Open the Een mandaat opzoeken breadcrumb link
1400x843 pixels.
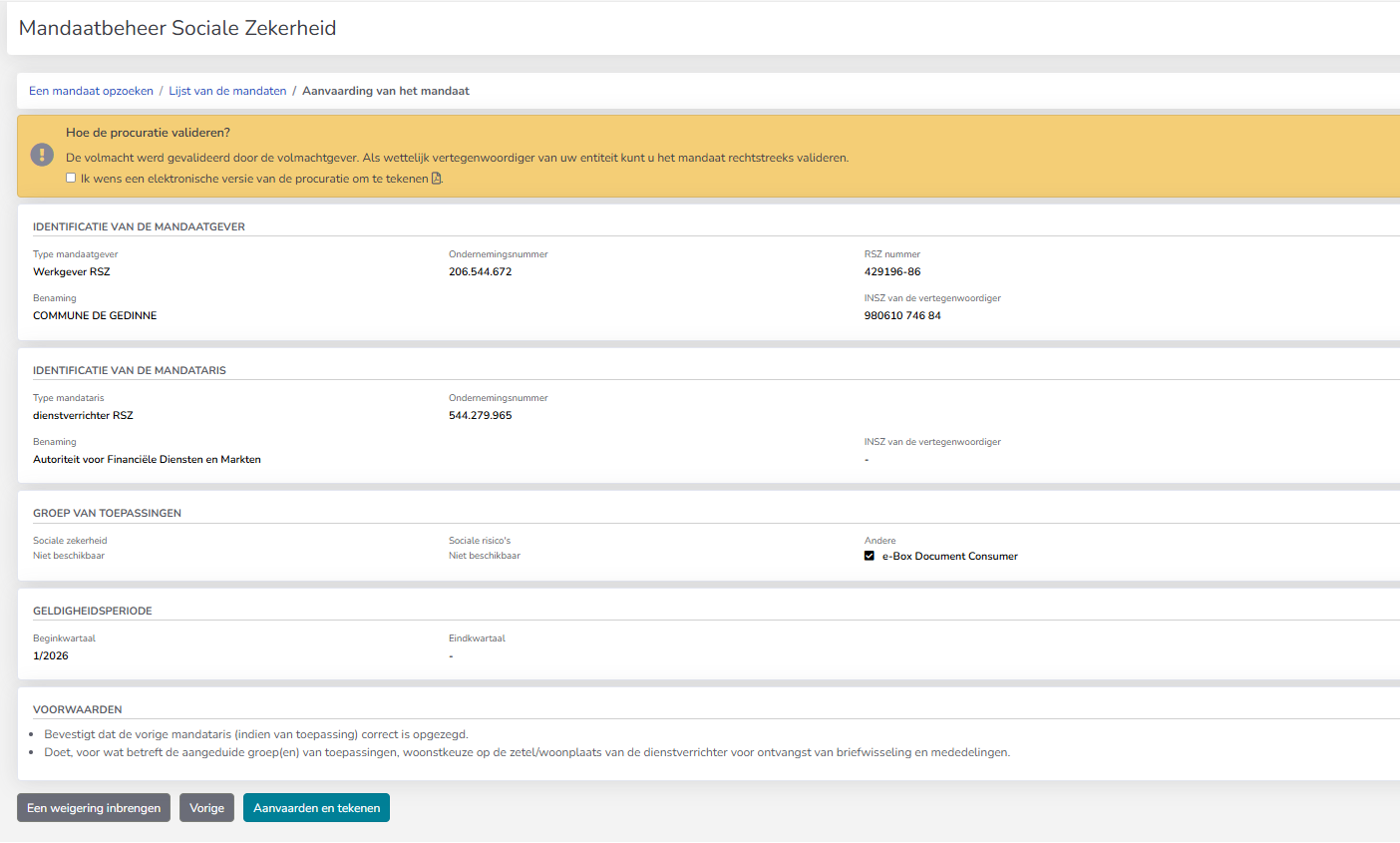click(91, 90)
